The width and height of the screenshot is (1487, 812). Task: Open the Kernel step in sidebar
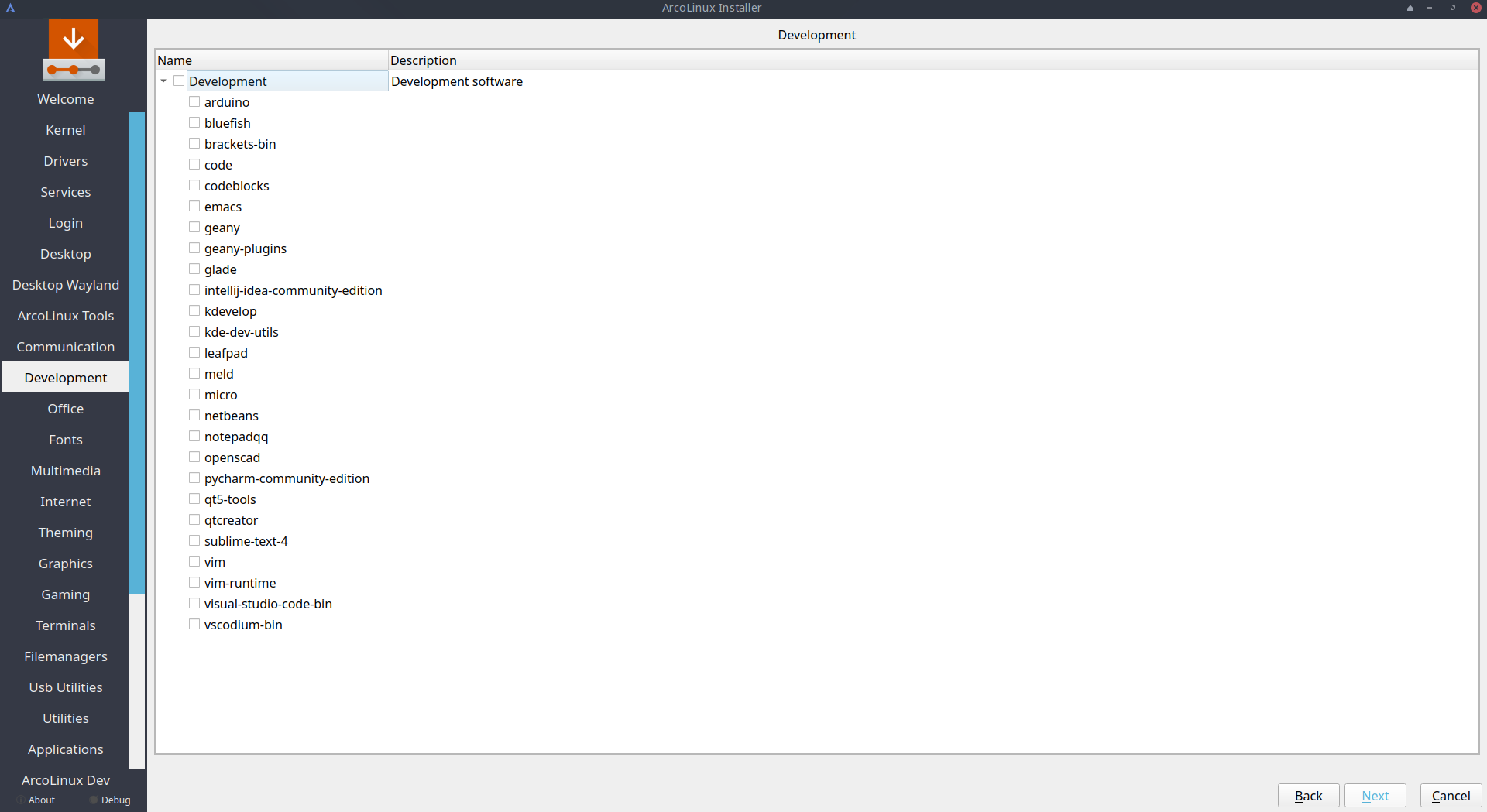pos(66,130)
